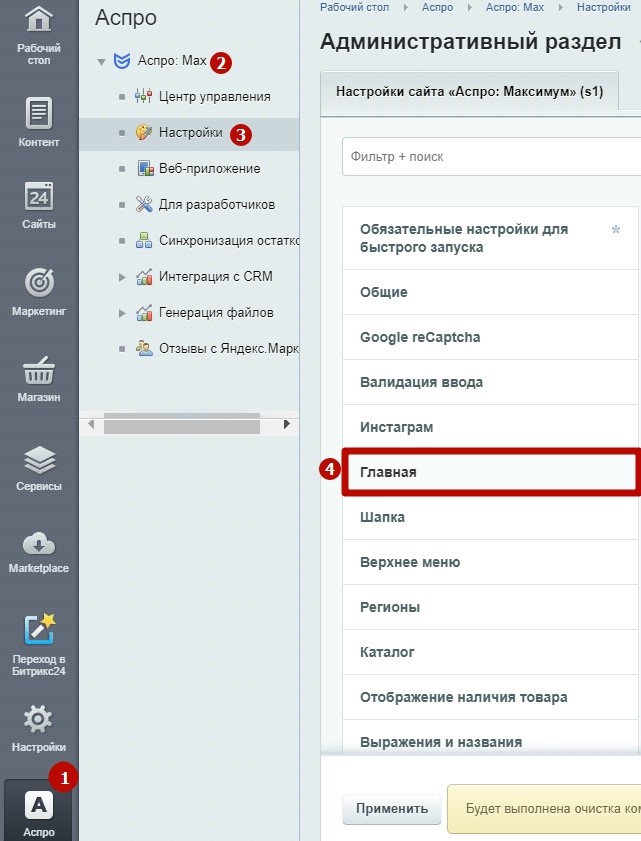
Task: Click the Применить button
Action: point(392,809)
